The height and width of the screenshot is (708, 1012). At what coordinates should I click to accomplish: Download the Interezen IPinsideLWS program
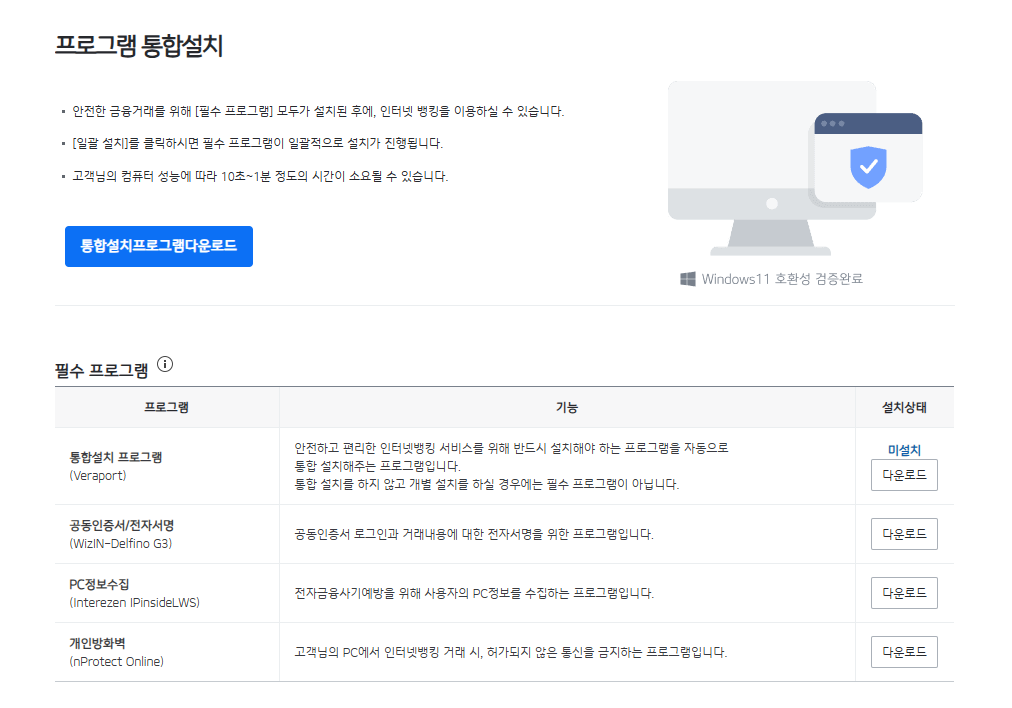tap(903, 592)
